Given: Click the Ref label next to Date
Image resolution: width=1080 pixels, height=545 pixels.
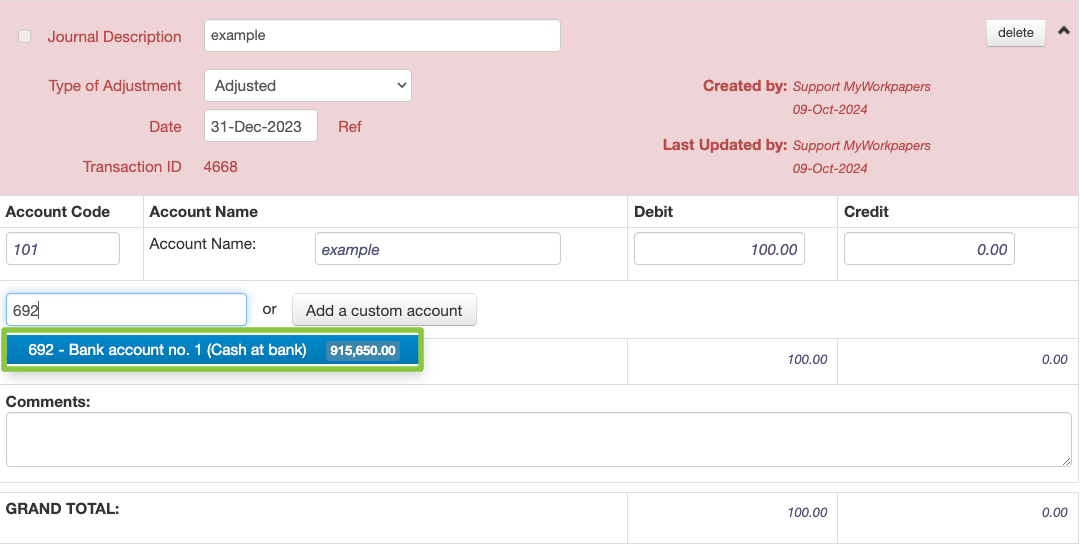Looking at the screenshot, I should 350,127.
